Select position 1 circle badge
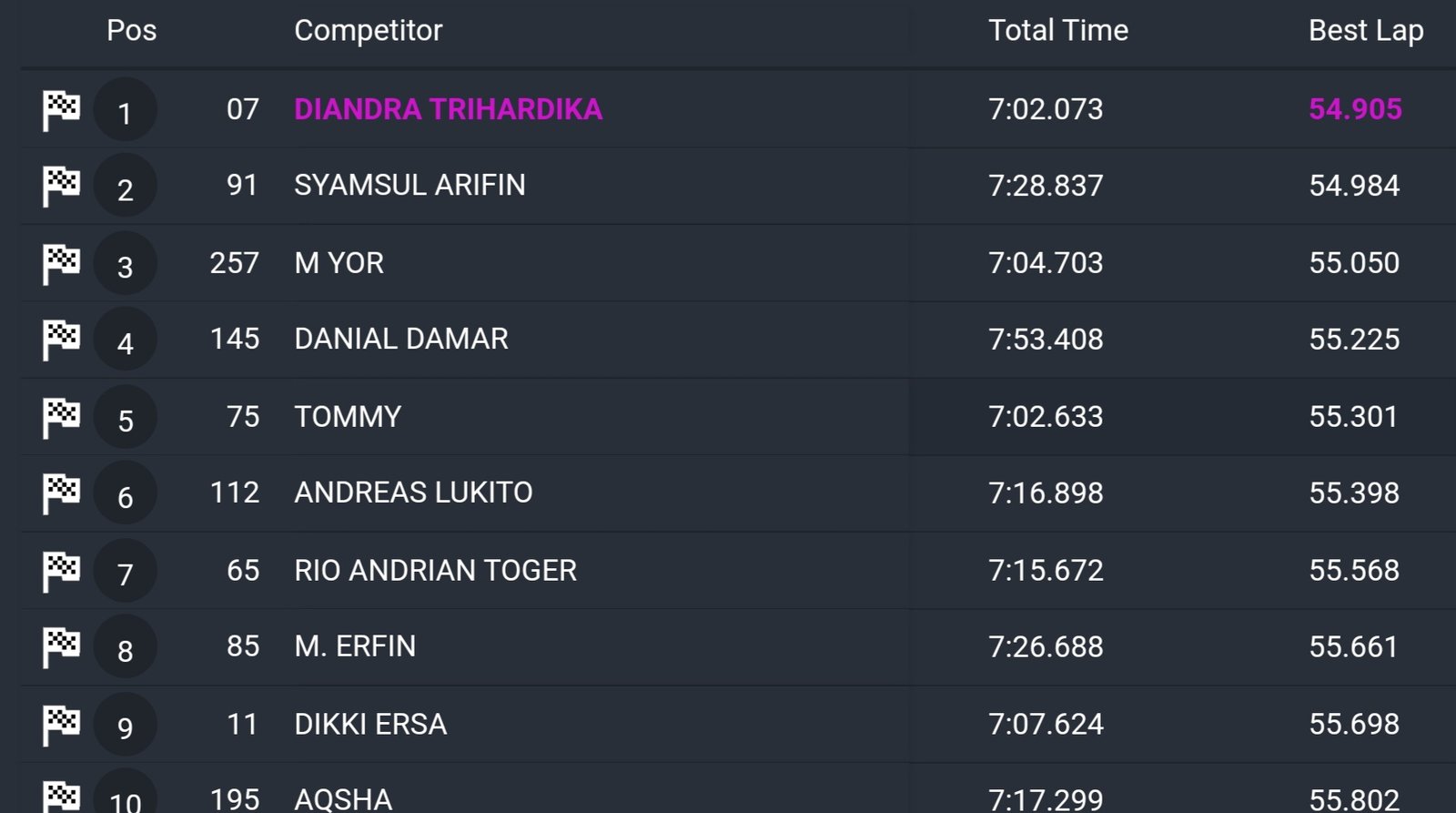The image size is (1456, 813). pyautogui.click(x=126, y=110)
